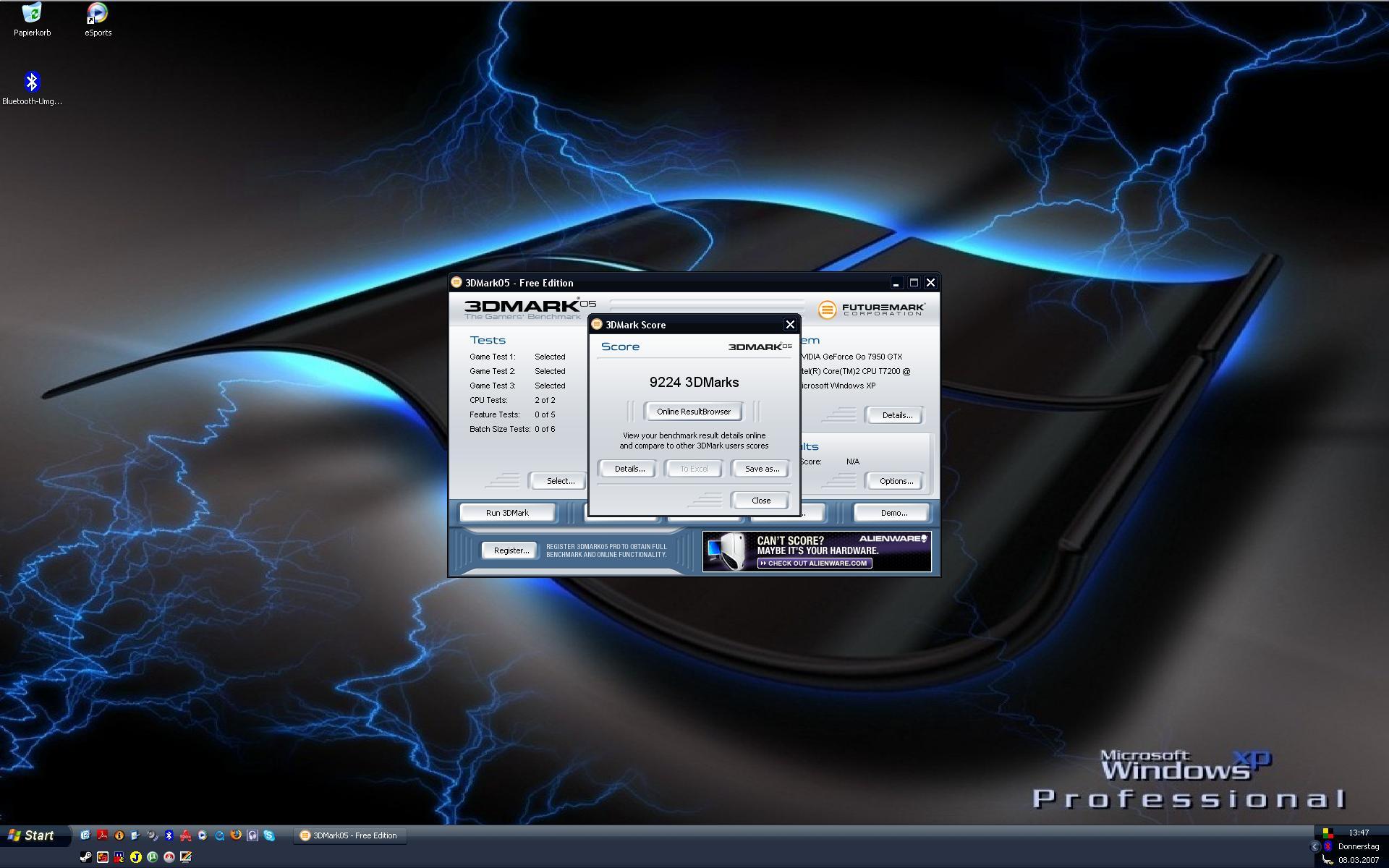Launch Skype from quick launch
This screenshot has height=868, width=1389.
269,835
